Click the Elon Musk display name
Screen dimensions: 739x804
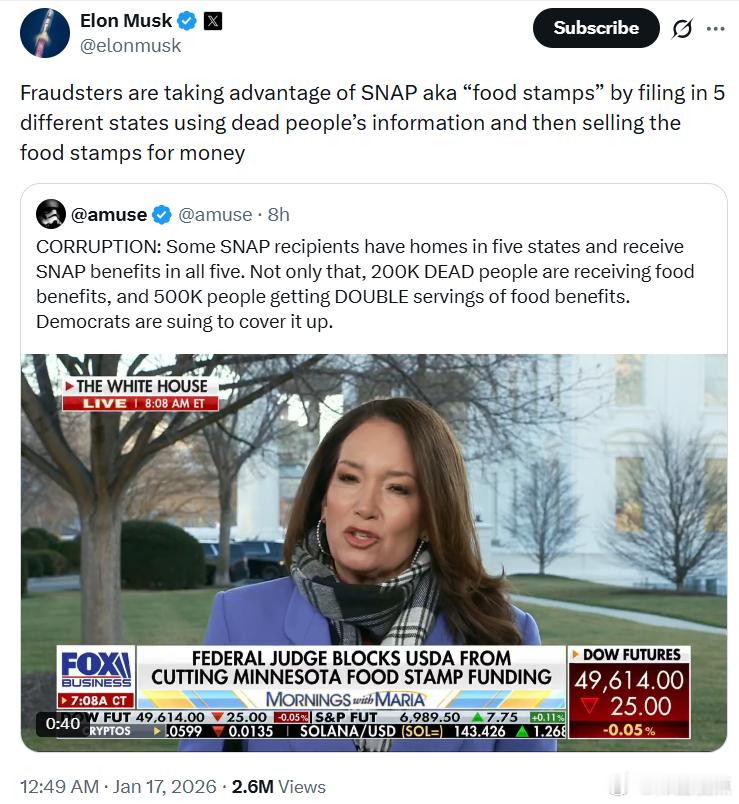[x=123, y=19]
